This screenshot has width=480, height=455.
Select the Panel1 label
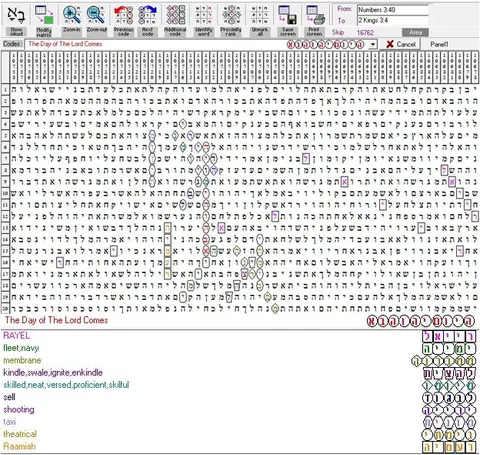439,44
